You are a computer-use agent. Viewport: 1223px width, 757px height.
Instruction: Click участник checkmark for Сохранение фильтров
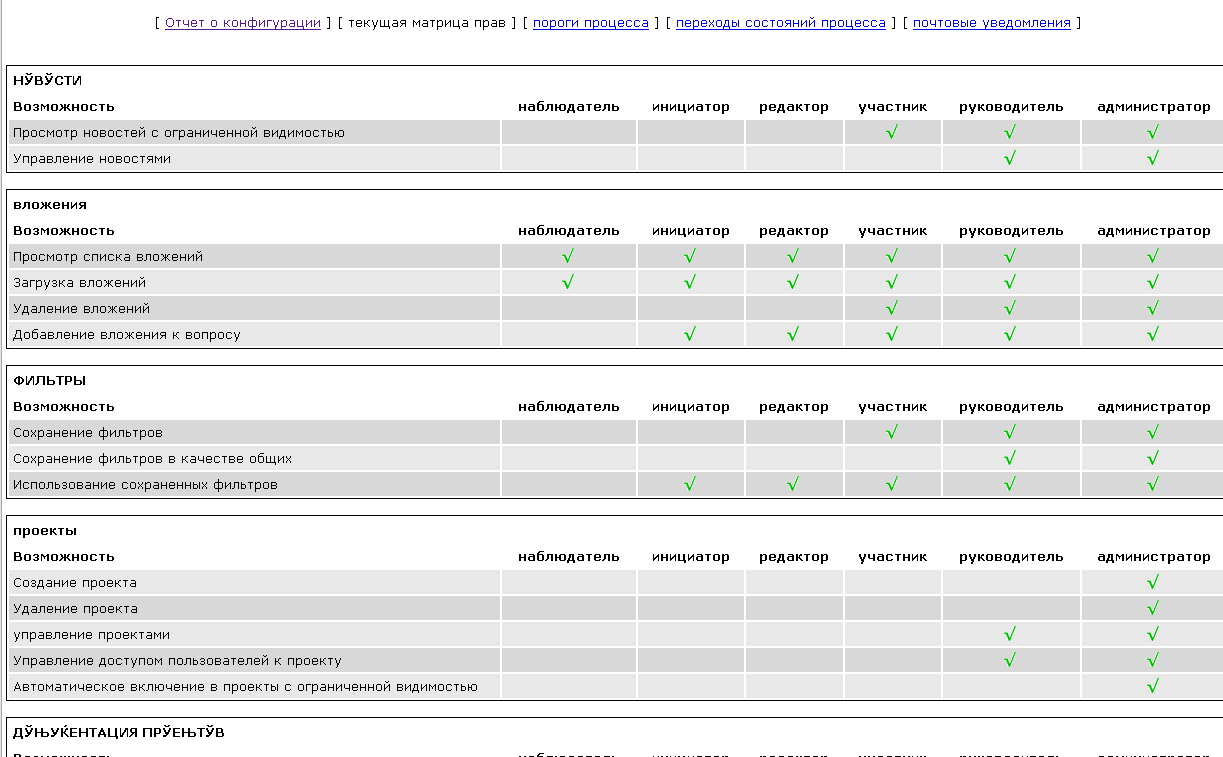(892, 432)
